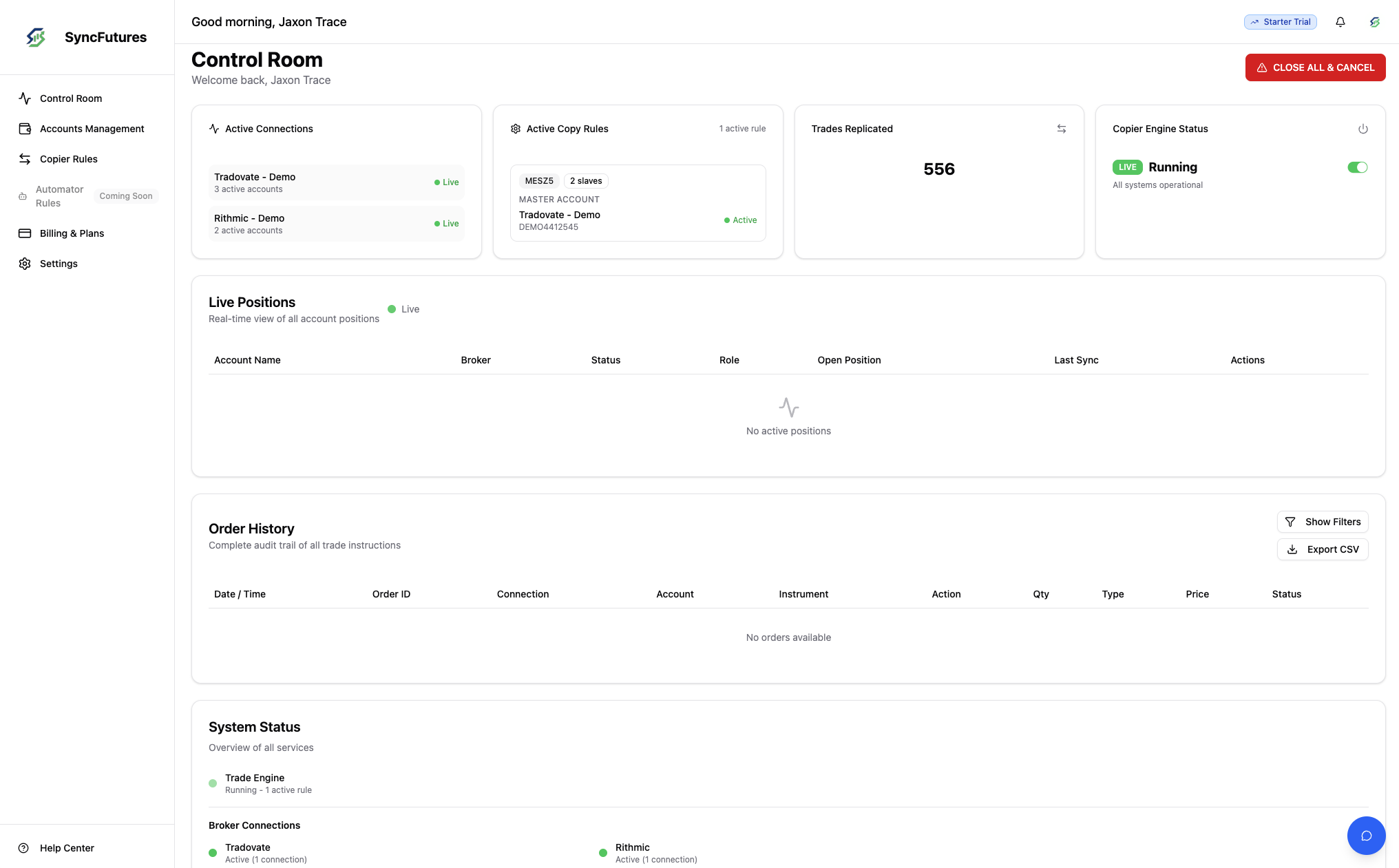1399x868 pixels.
Task: Click the SyncFutures logo icon
Action: point(36,37)
